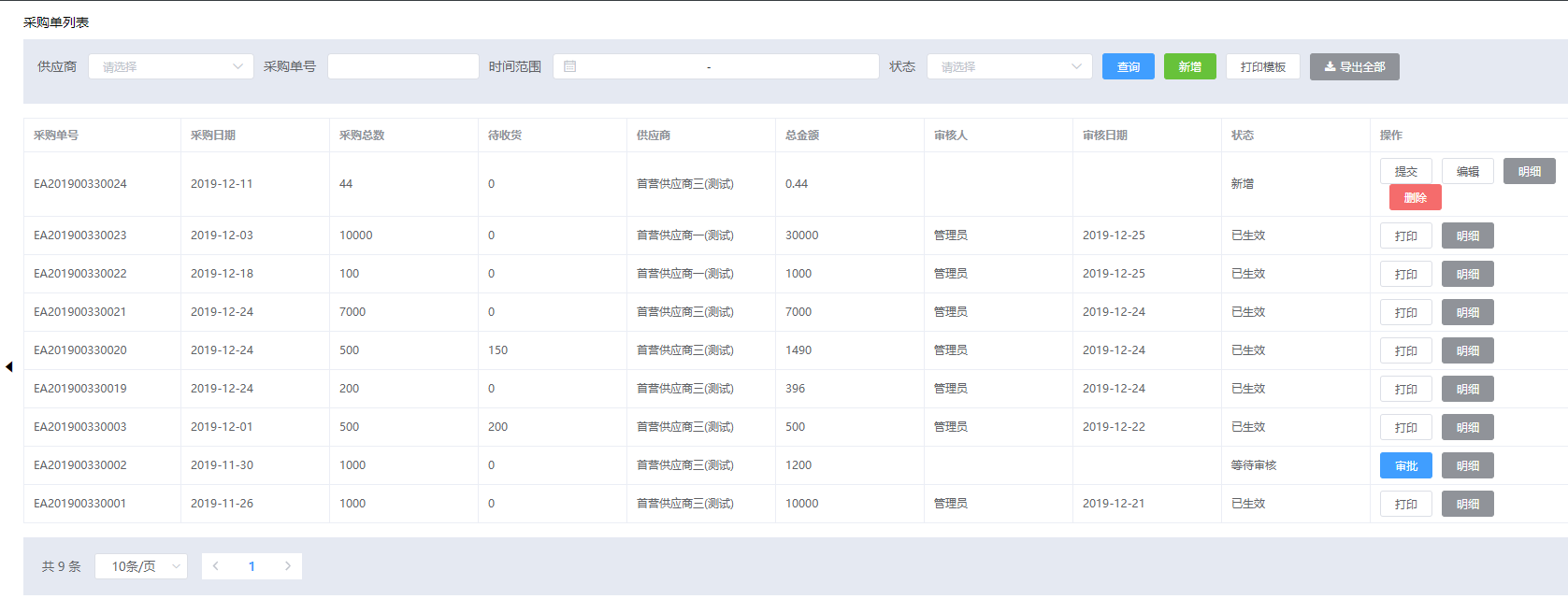Click the calendar icon in time range field

(570, 66)
